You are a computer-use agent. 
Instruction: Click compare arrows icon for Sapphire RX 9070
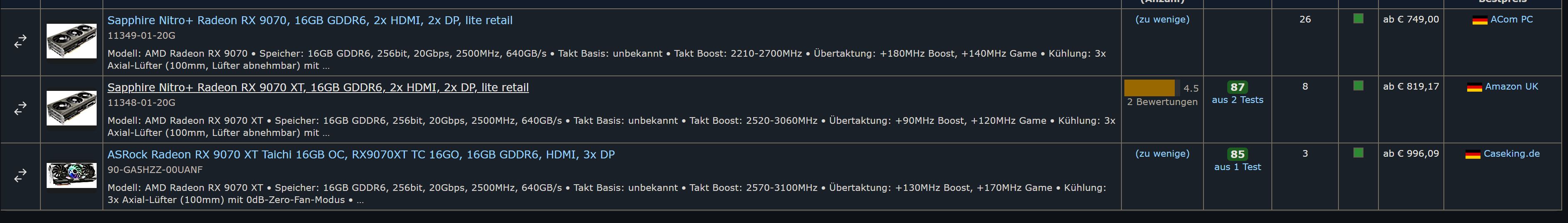(20, 41)
